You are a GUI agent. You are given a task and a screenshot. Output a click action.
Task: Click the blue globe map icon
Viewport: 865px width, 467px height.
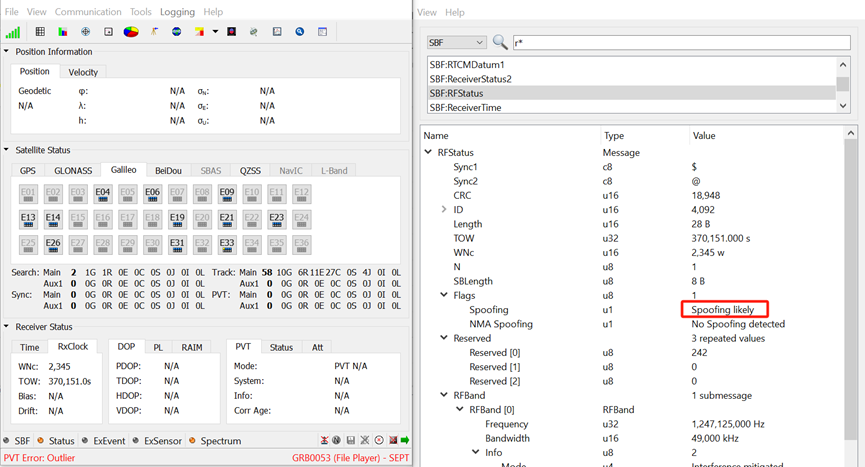tap(177, 32)
